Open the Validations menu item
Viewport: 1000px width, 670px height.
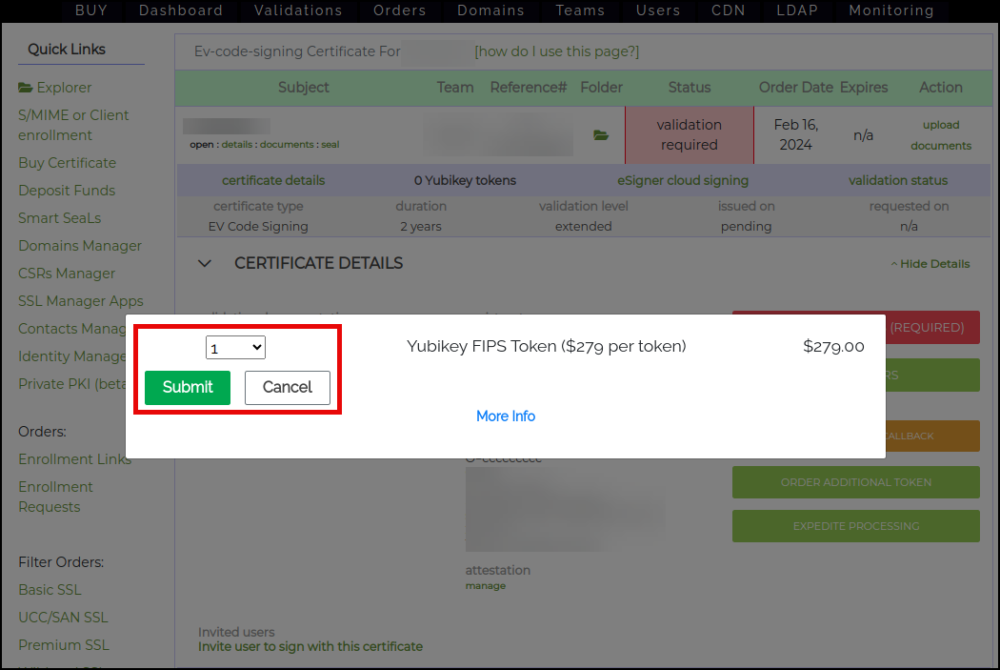[298, 11]
